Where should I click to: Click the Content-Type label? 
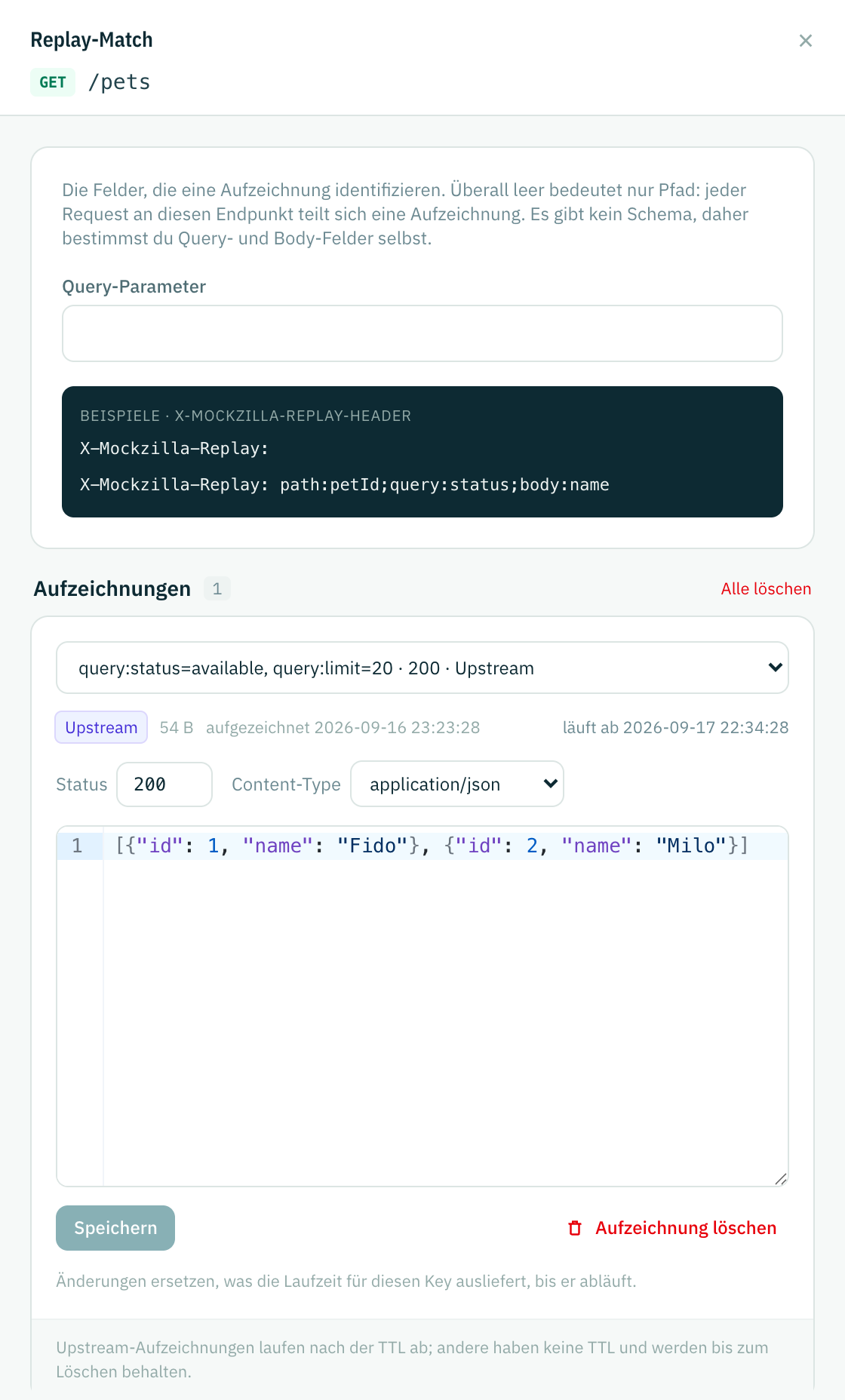click(286, 784)
